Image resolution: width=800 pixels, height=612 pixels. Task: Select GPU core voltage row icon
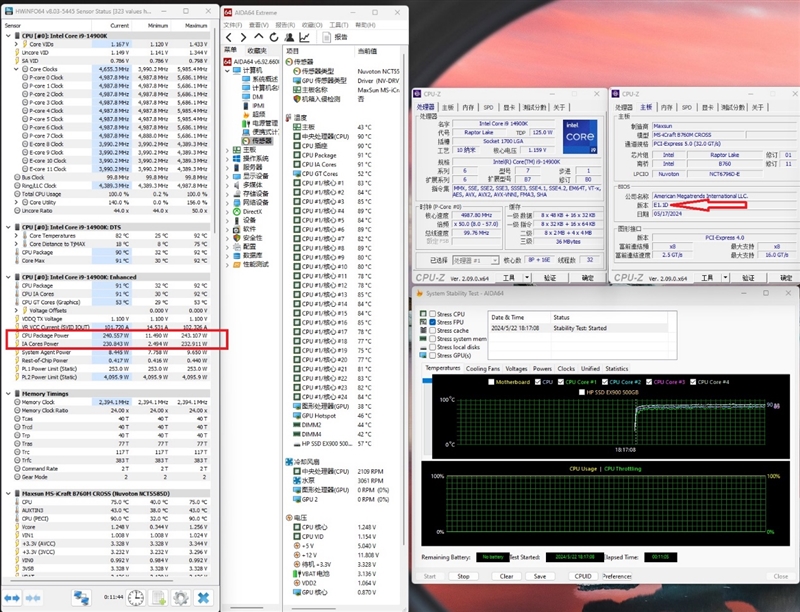(297, 592)
